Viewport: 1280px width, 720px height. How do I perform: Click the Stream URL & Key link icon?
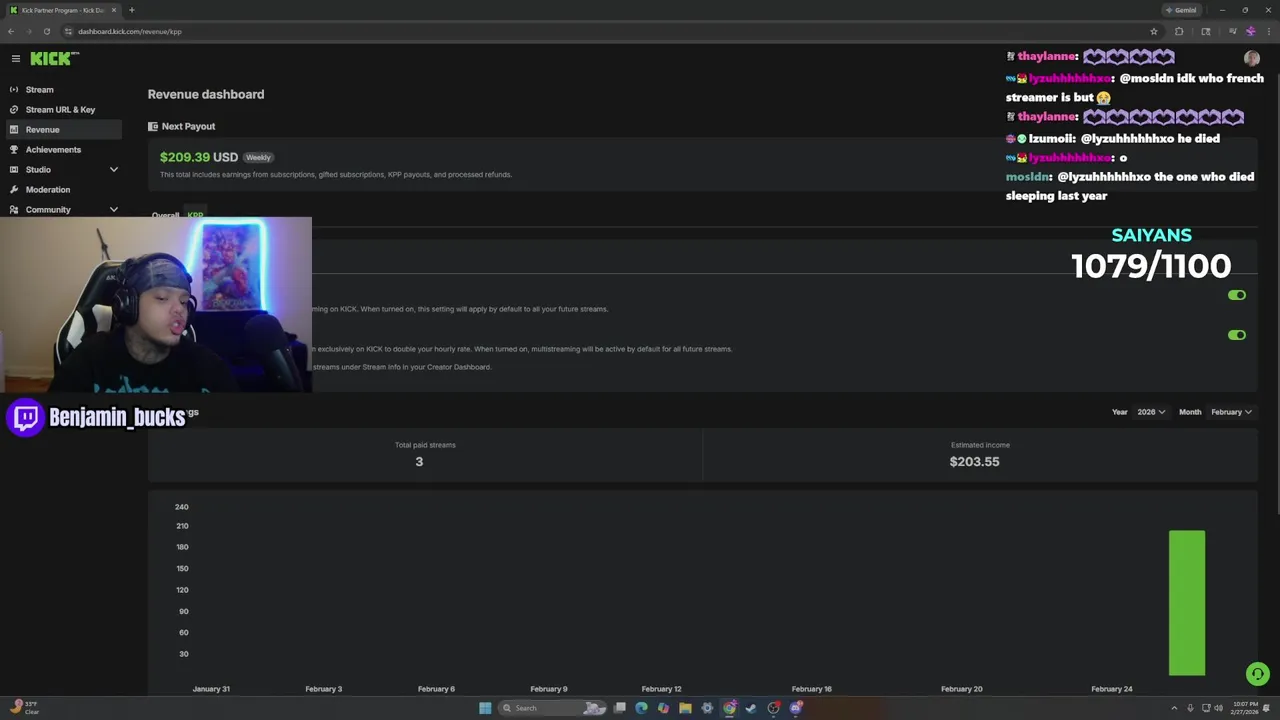(x=14, y=109)
